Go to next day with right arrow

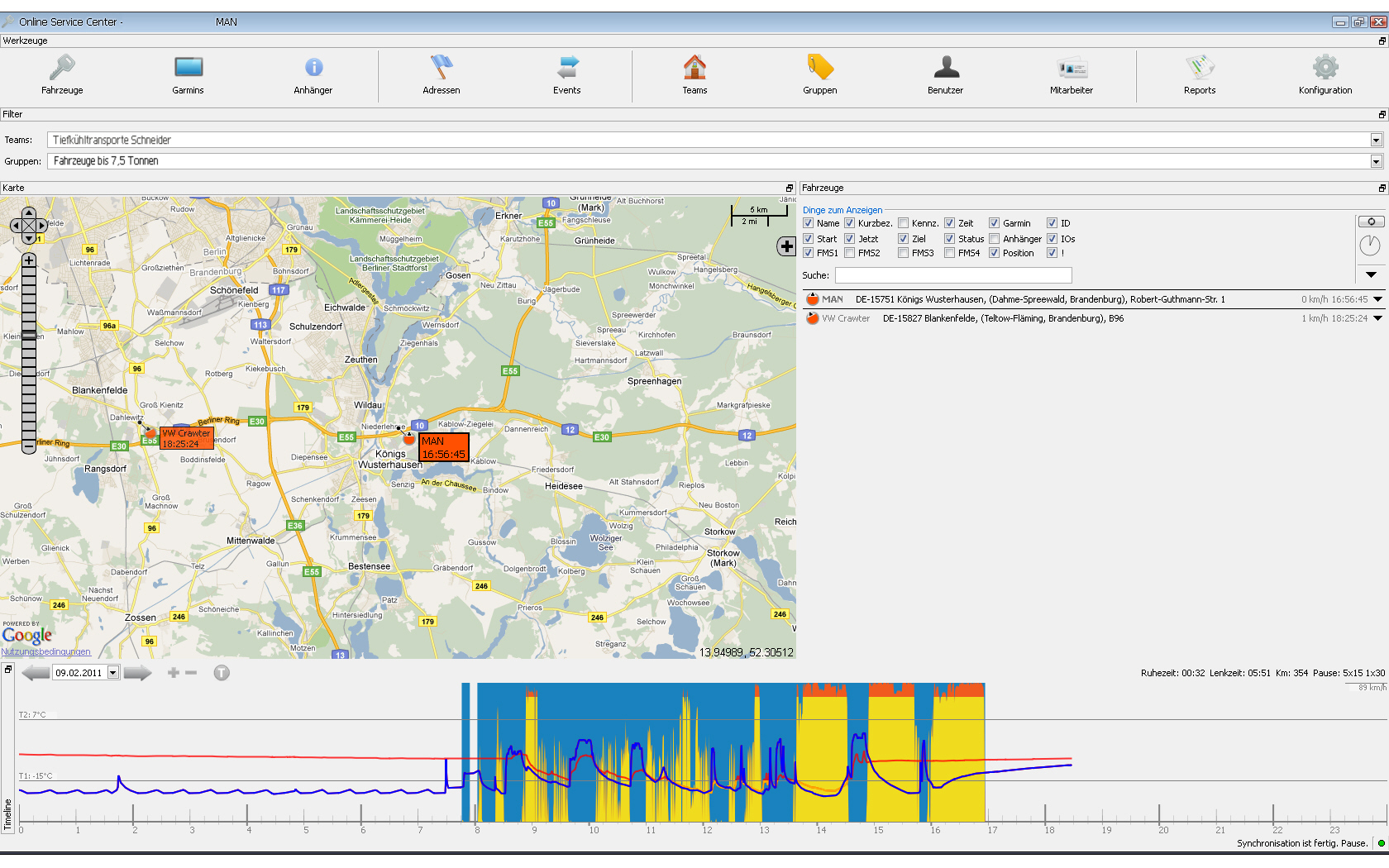tap(137, 673)
